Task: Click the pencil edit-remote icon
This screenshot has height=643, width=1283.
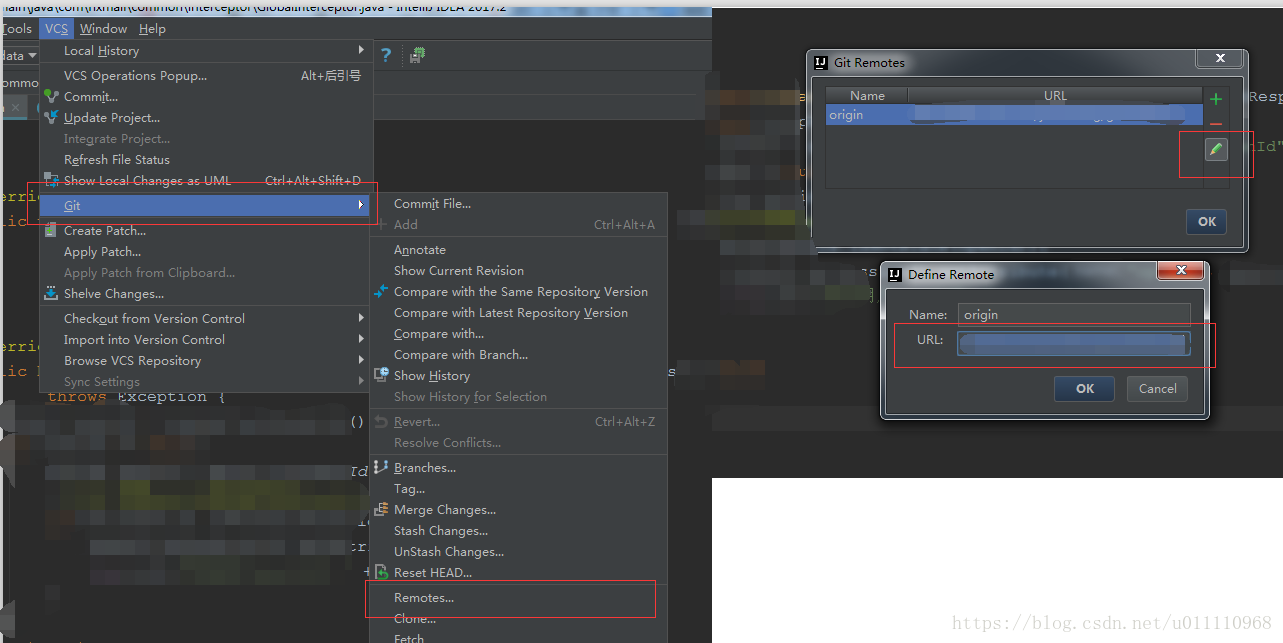Action: [1216, 150]
